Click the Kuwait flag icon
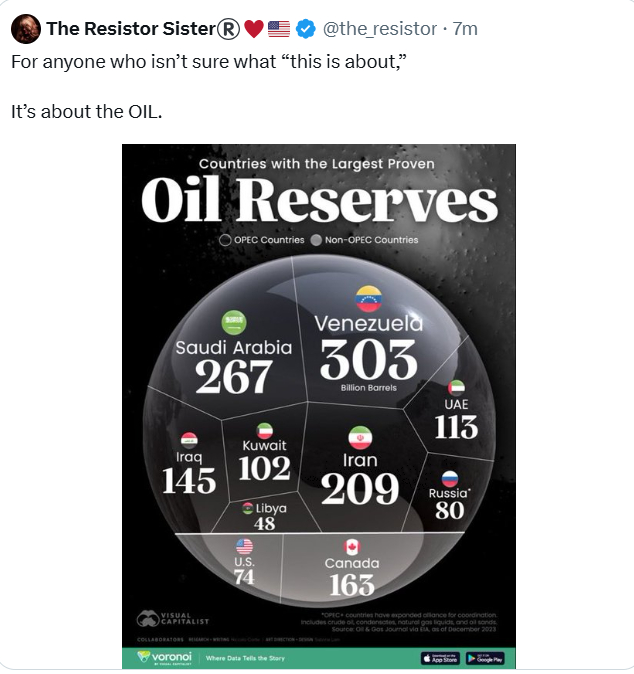The height and width of the screenshot is (674, 634). pyautogui.click(x=265, y=430)
